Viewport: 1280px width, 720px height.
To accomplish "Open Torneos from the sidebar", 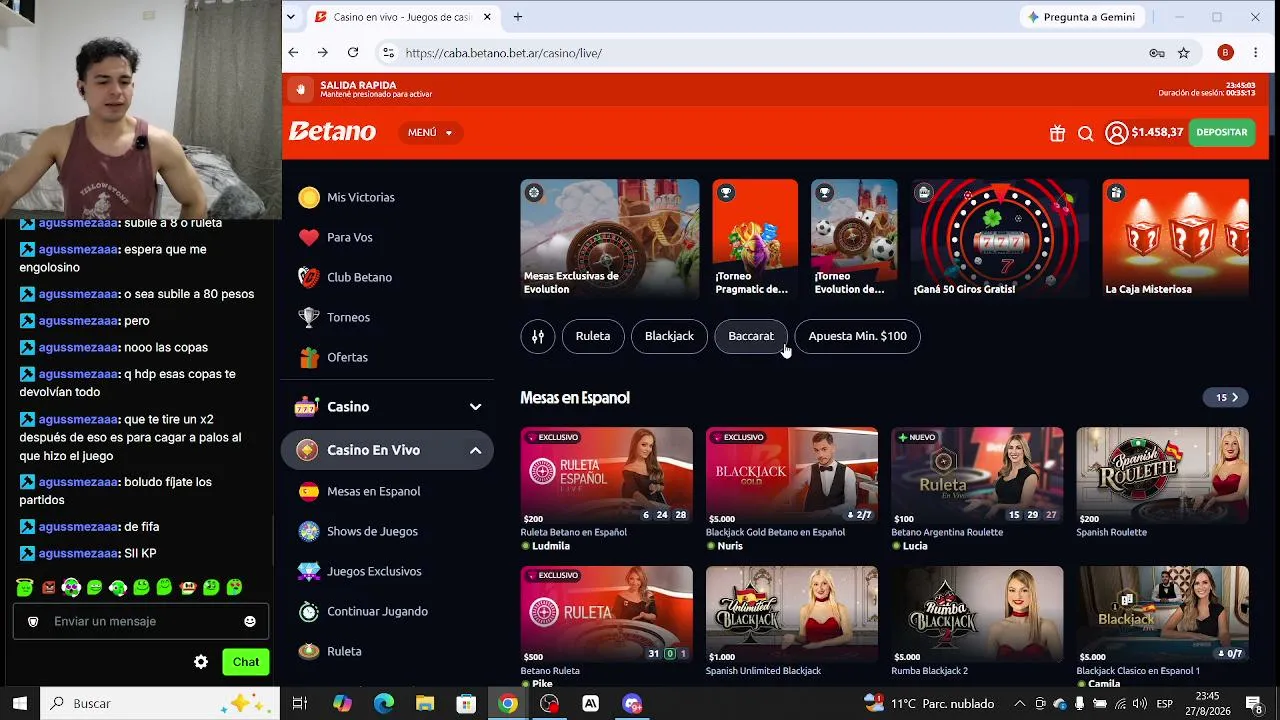I will point(334,317).
